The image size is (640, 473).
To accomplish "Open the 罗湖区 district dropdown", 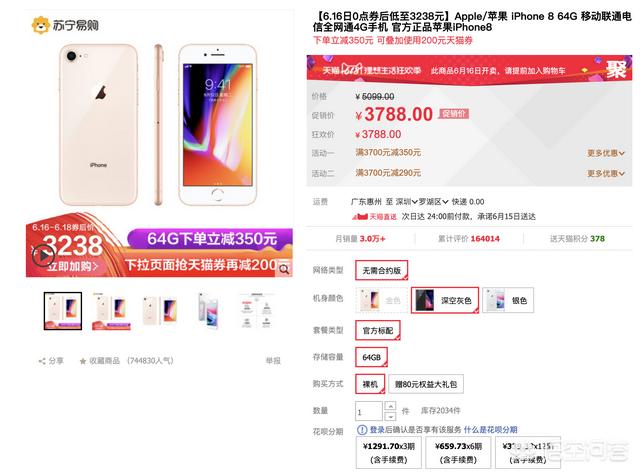I will point(433,202).
